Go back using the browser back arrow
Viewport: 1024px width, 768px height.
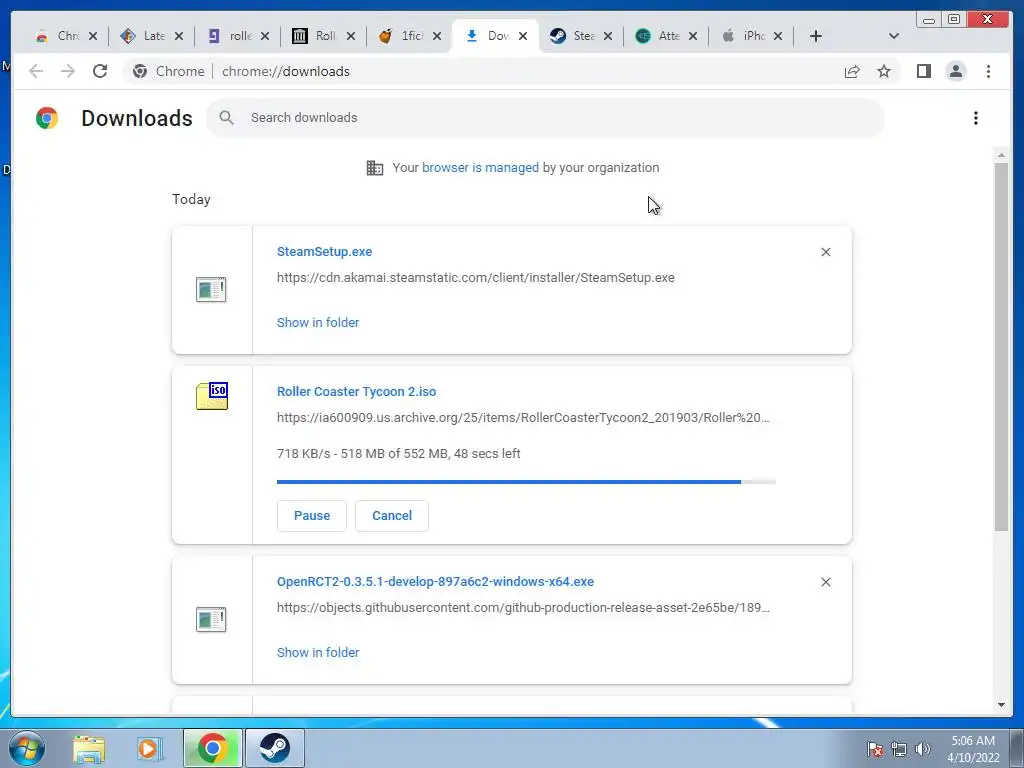(36, 71)
